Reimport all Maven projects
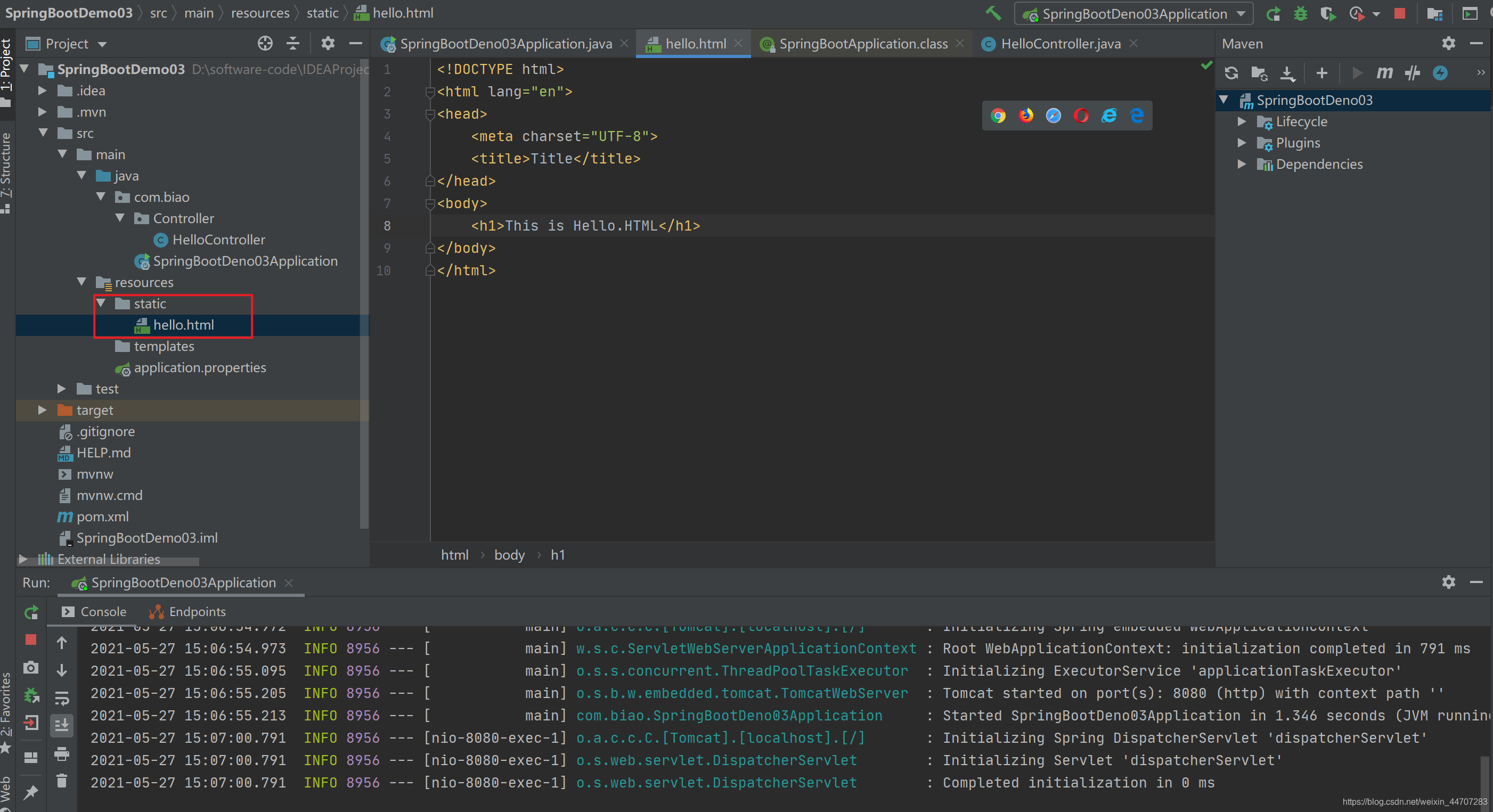 point(1231,73)
